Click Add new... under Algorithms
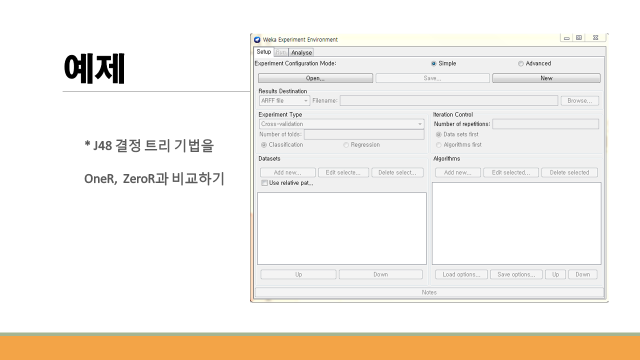 458,173
